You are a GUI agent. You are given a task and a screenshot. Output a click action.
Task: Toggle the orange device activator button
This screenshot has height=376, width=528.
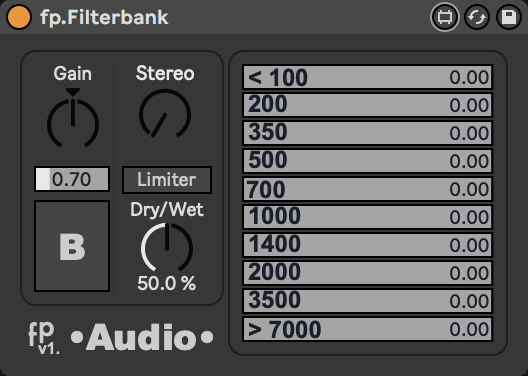19,17
